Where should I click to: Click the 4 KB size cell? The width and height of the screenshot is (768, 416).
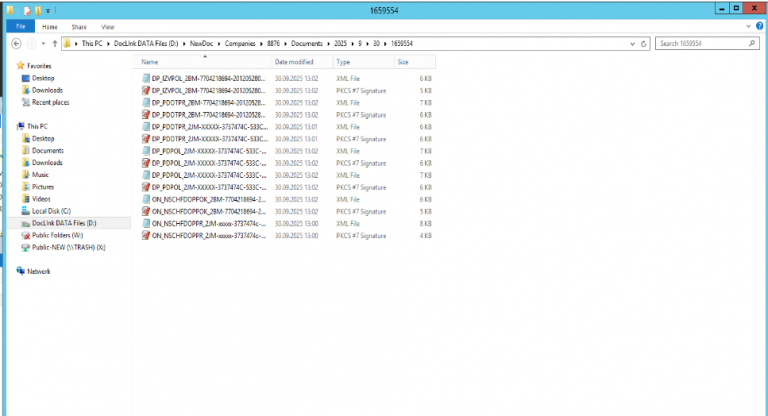click(x=425, y=236)
